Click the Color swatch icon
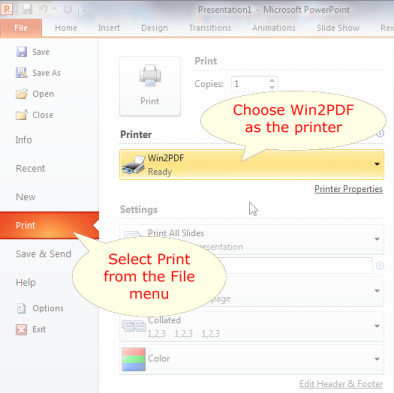 click(x=134, y=359)
